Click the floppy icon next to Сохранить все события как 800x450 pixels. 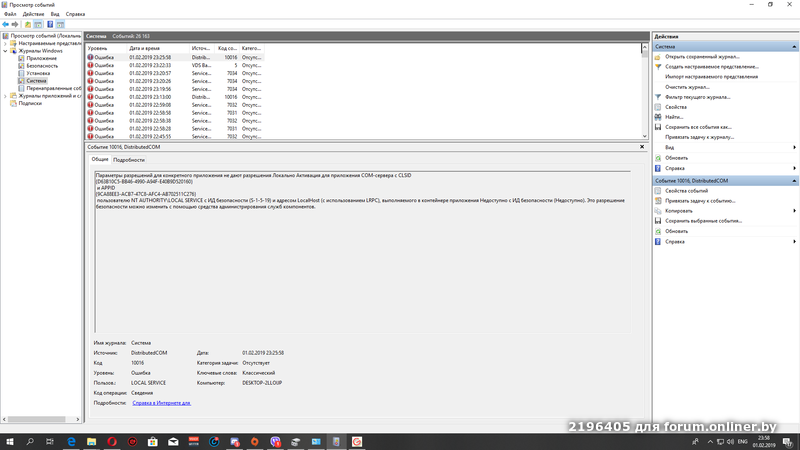[x=658, y=127]
